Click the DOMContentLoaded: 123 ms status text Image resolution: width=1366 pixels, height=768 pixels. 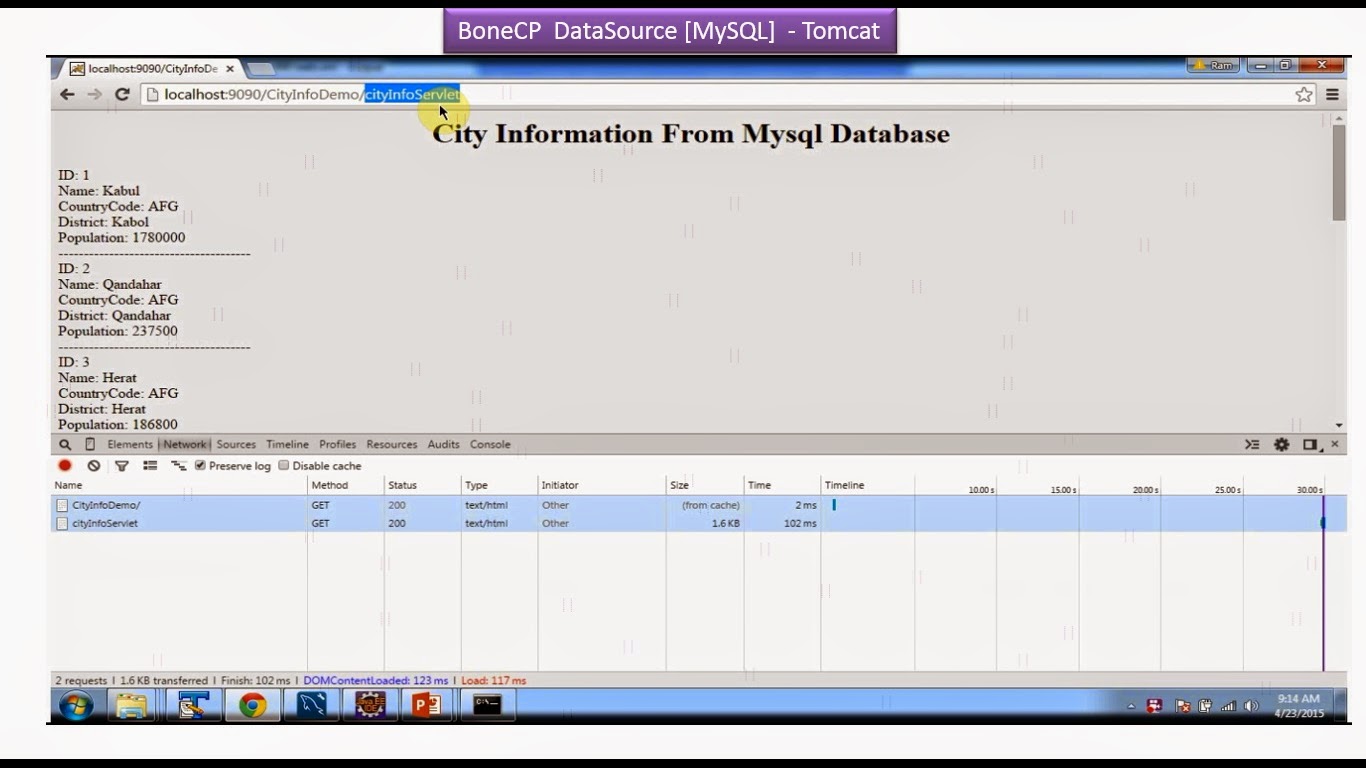(x=376, y=680)
